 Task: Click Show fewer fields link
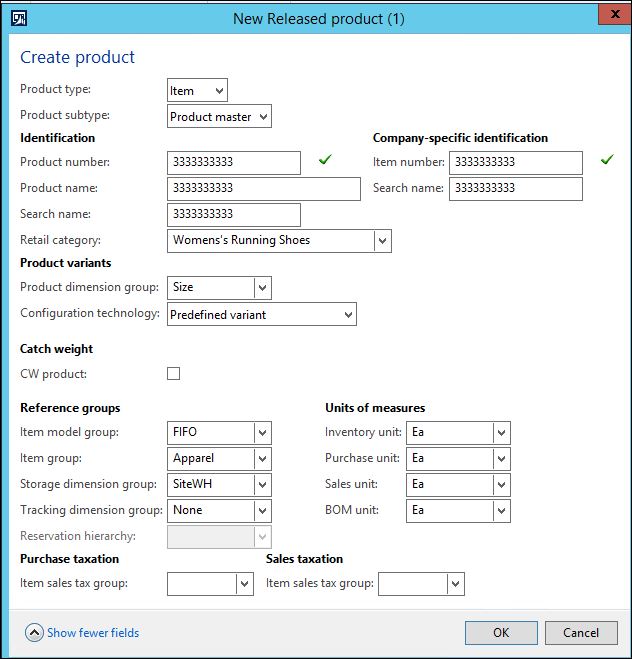[92, 632]
